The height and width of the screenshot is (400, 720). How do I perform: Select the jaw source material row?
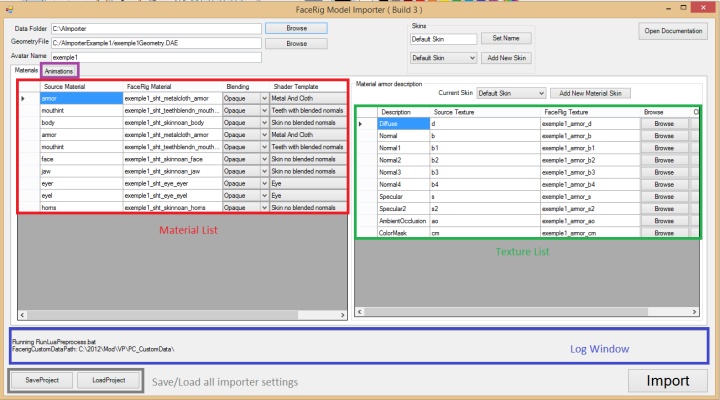(81, 171)
